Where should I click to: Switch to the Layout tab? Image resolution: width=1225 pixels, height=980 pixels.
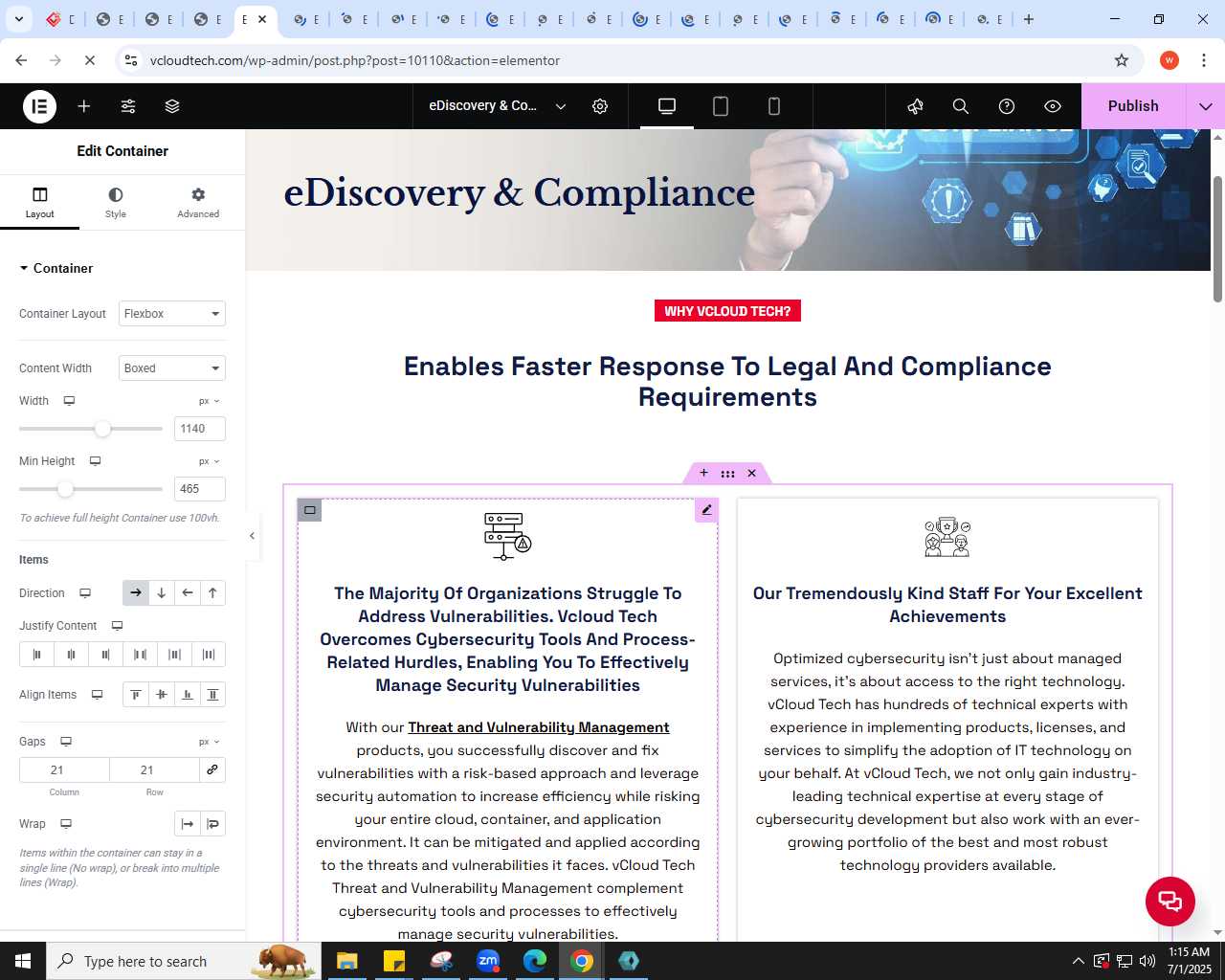pos(39,203)
